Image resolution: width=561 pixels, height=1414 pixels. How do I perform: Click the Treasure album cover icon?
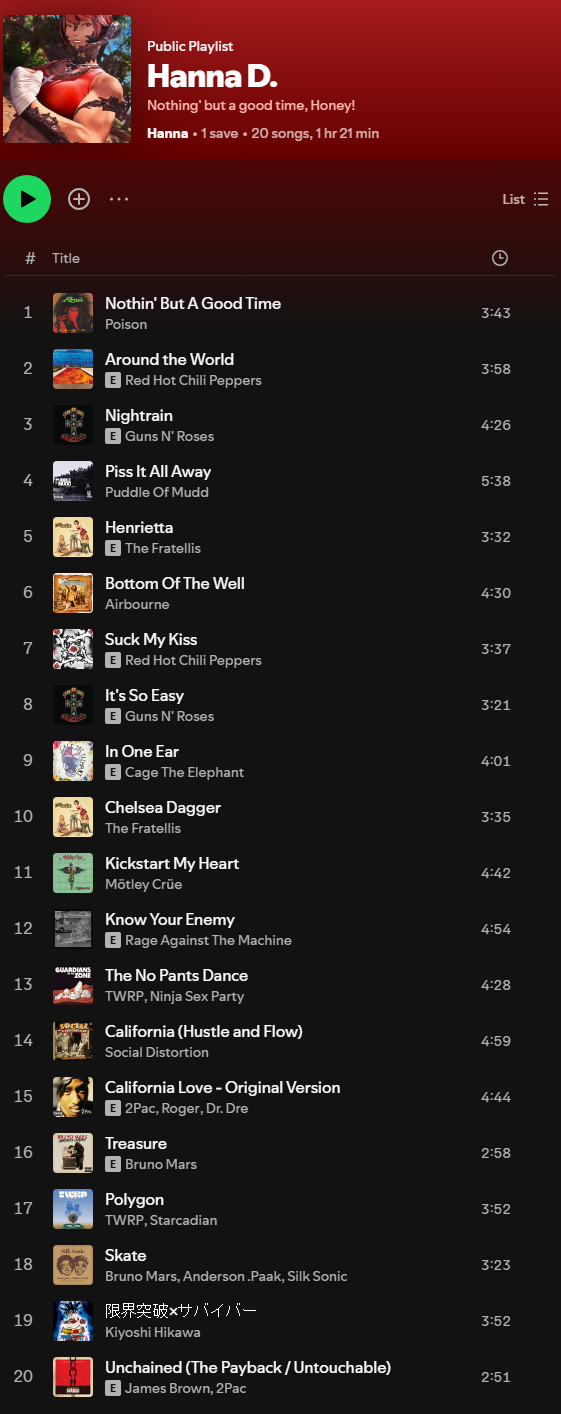click(x=73, y=1153)
